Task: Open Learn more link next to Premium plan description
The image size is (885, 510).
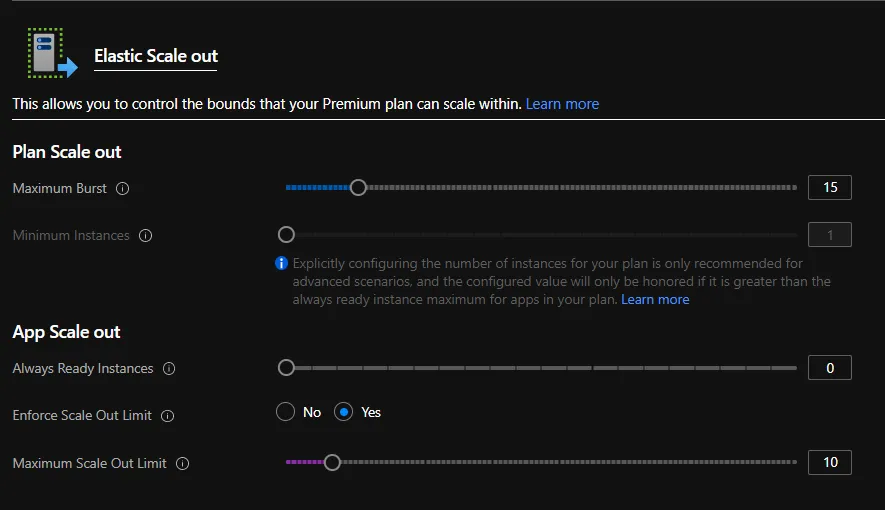Action: 562,104
